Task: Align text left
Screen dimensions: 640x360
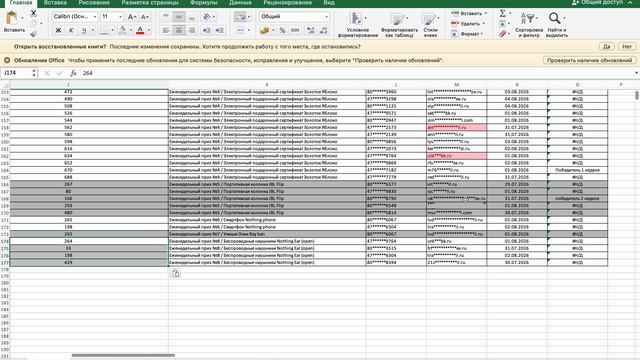Action: point(166,30)
